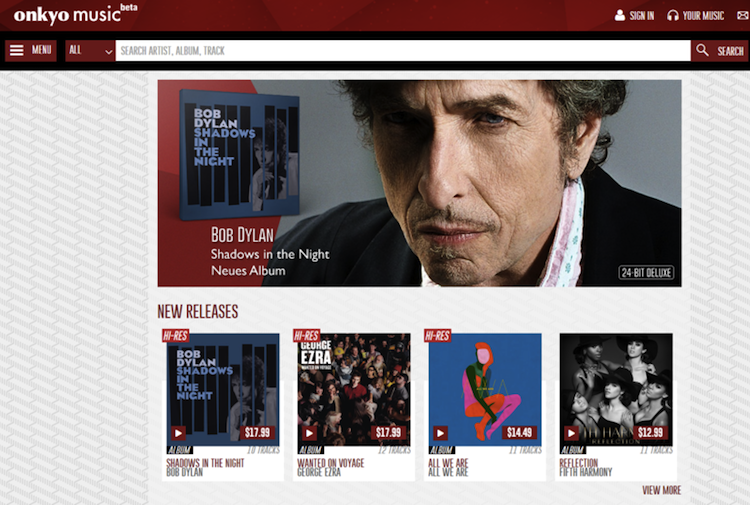Play preview of Shadows in the Night album
Viewport: 750px width, 505px height.
[178, 433]
